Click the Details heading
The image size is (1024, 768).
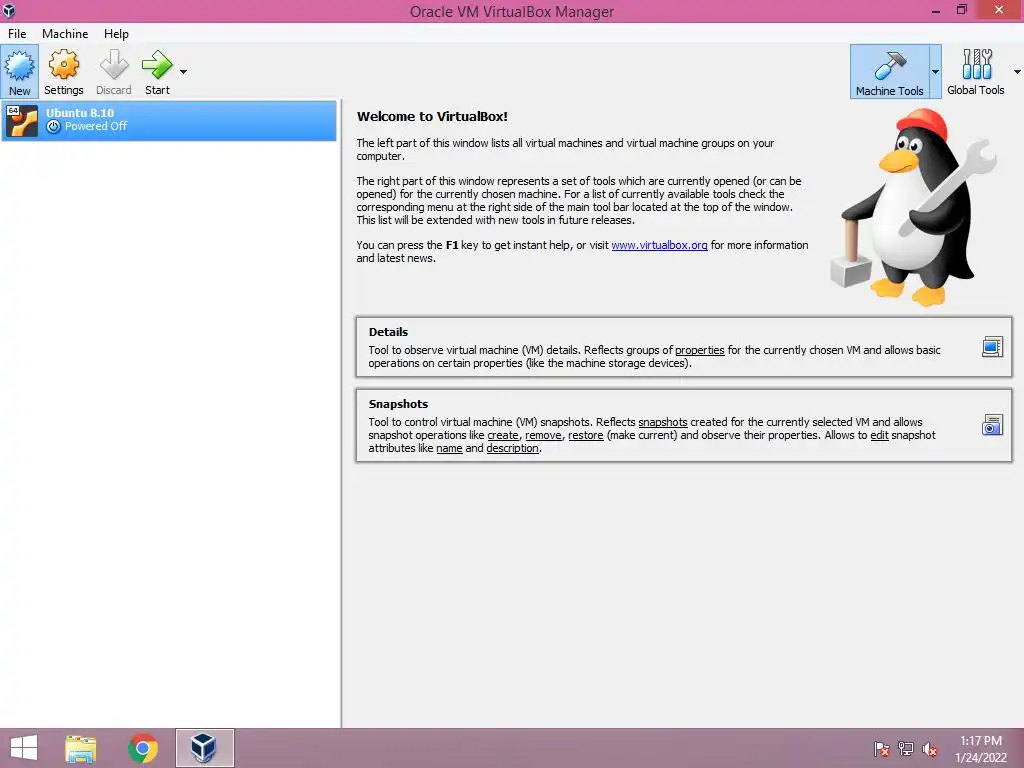pyautogui.click(x=388, y=332)
